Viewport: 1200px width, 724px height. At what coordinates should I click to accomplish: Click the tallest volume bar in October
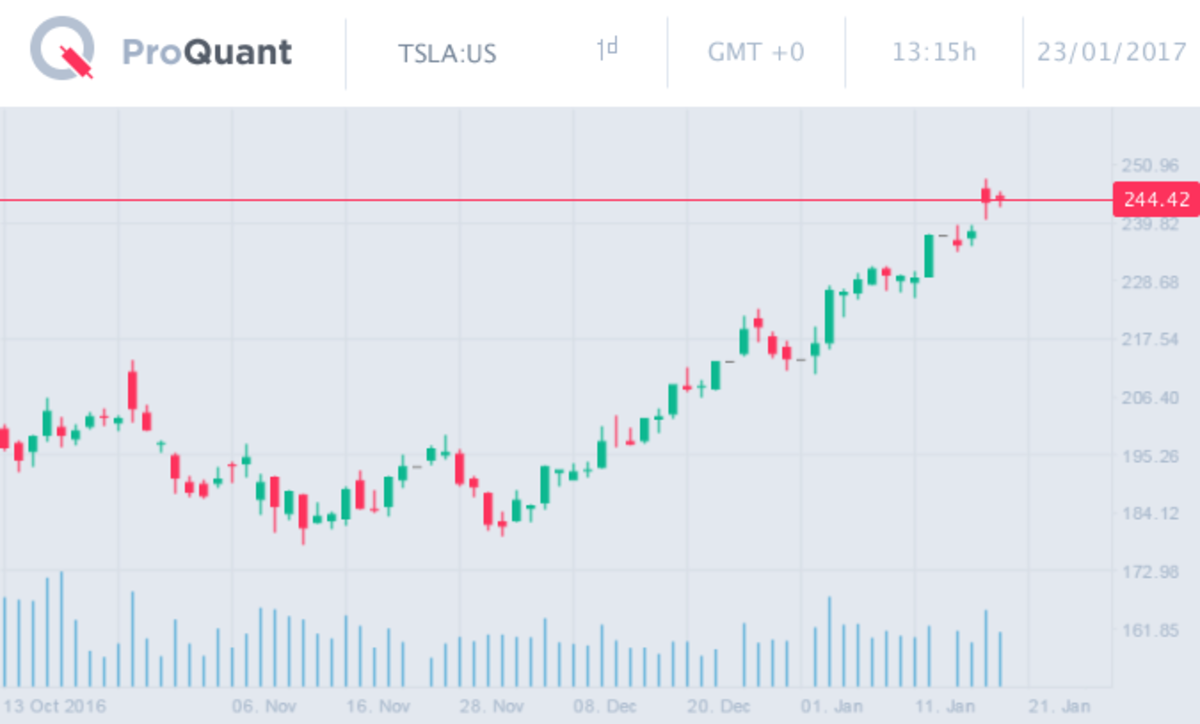pos(61,630)
